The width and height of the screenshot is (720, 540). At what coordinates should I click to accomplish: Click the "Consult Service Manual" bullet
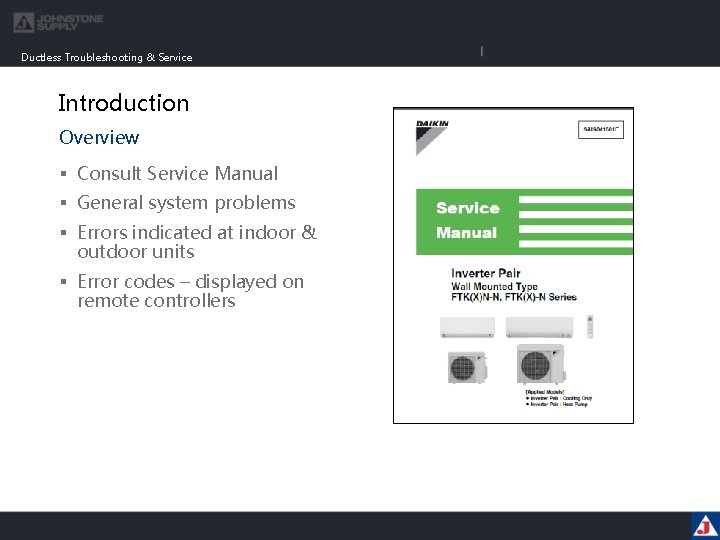click(x=177, y=174)
